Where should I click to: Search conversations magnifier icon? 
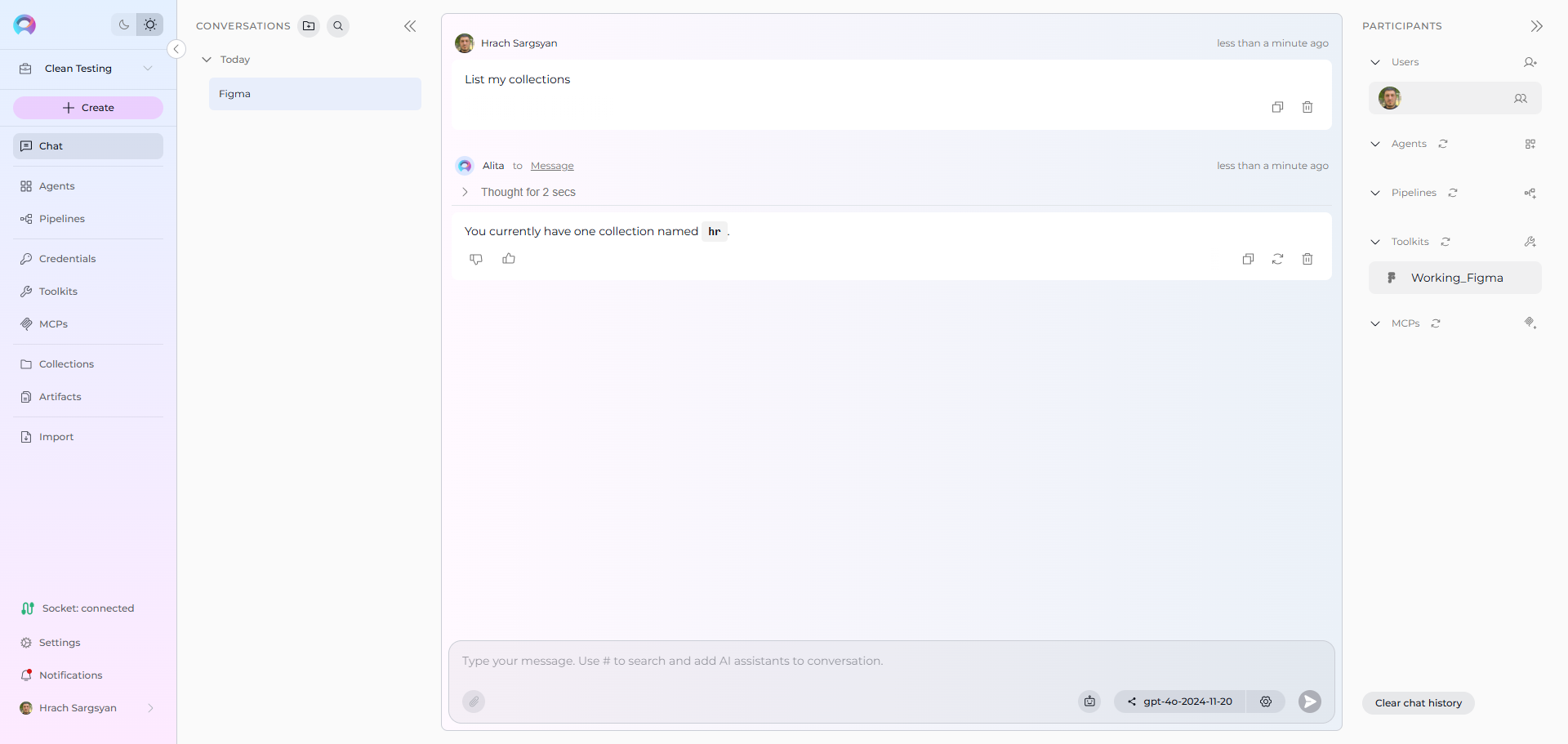click(338, 26)
